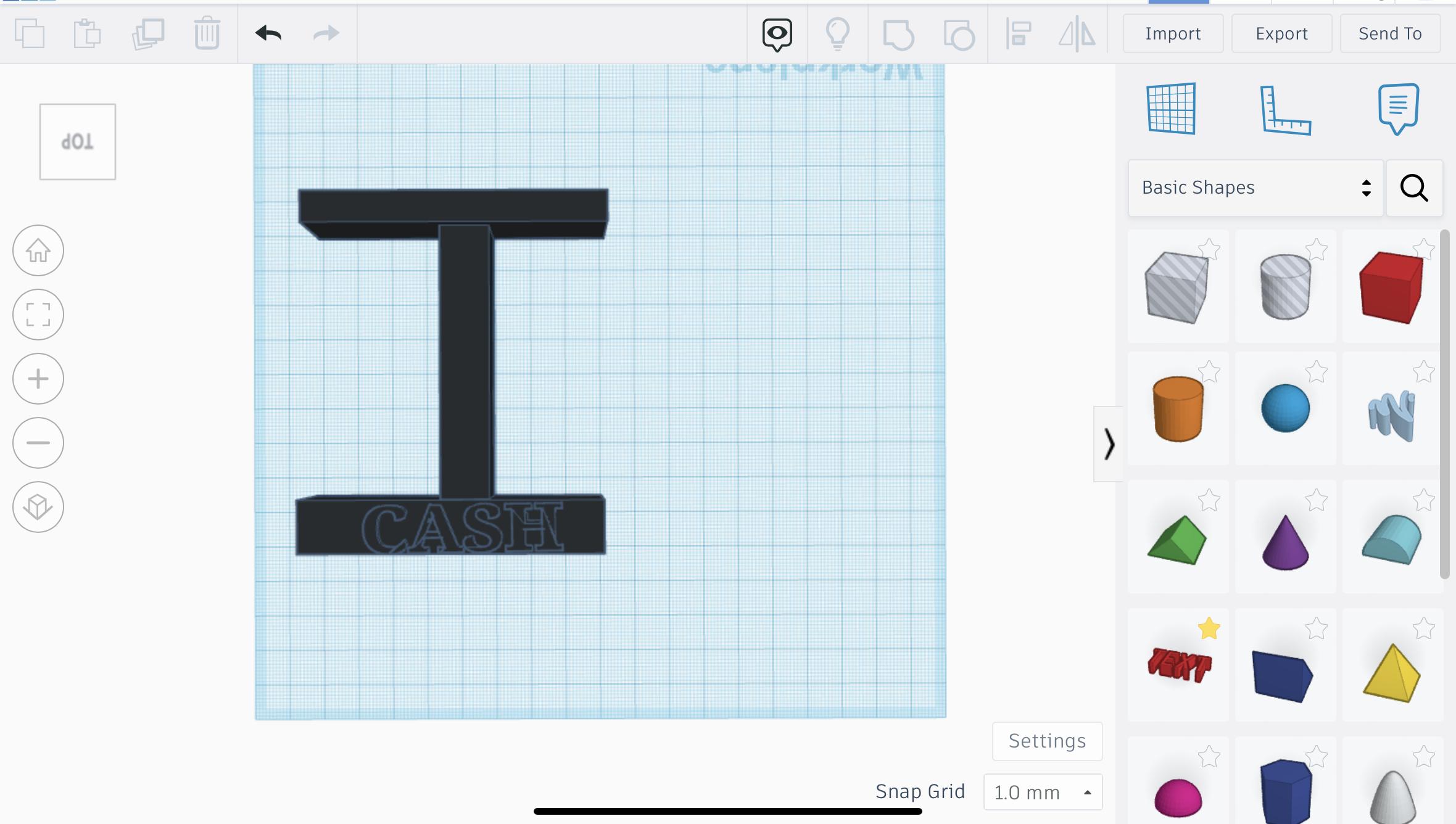Click the Import button

[x=1173, y=33]
